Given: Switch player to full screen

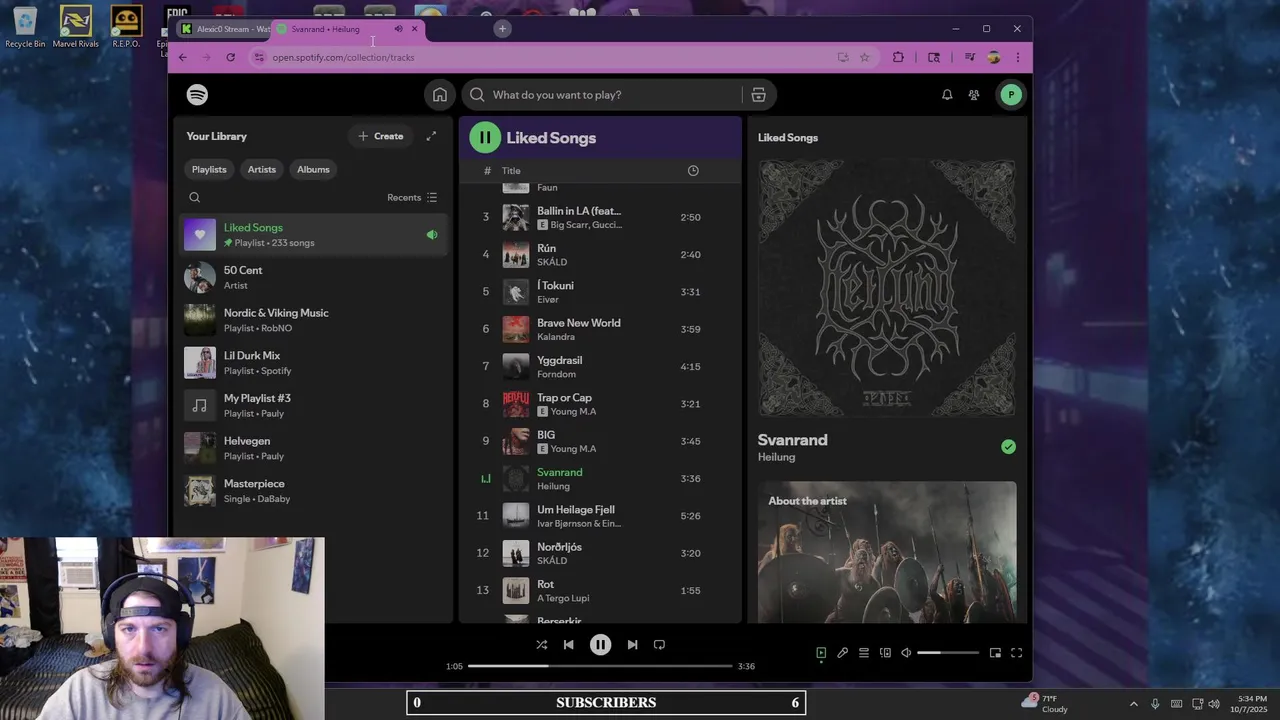Looking at the screenshot, I should point(1016,653).
